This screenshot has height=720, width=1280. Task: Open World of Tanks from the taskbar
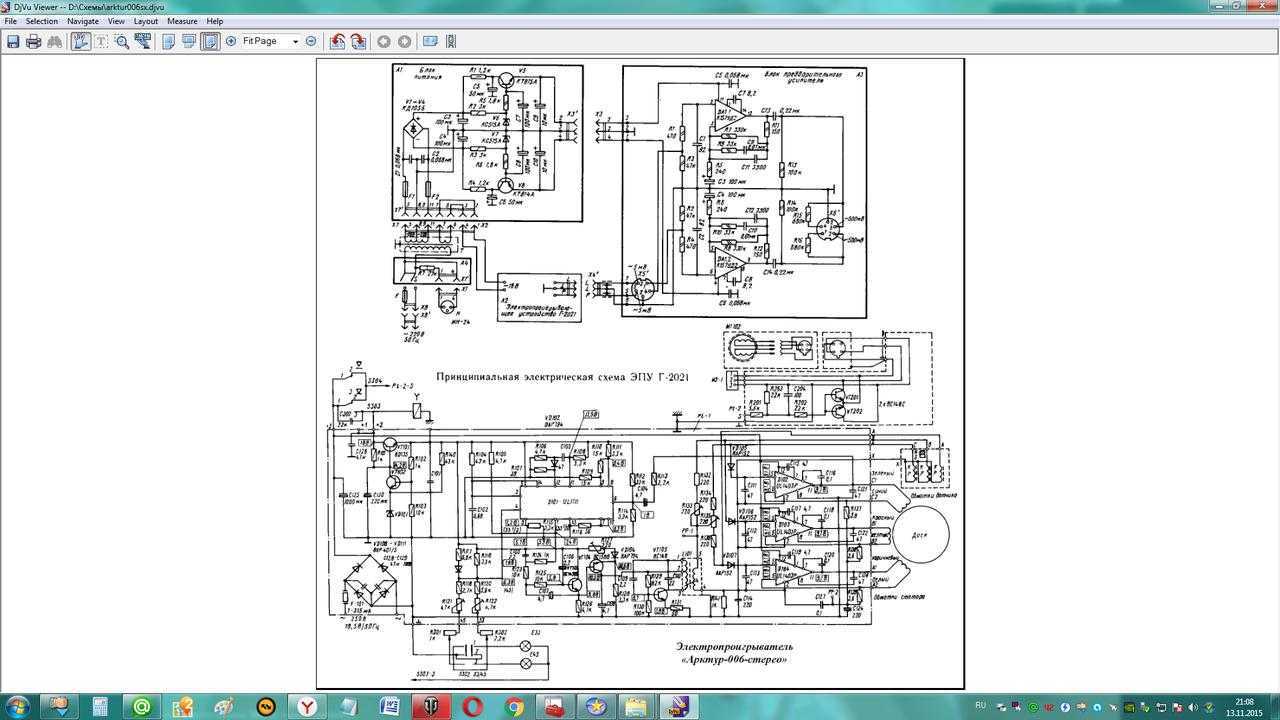click(x=431, y=707)
